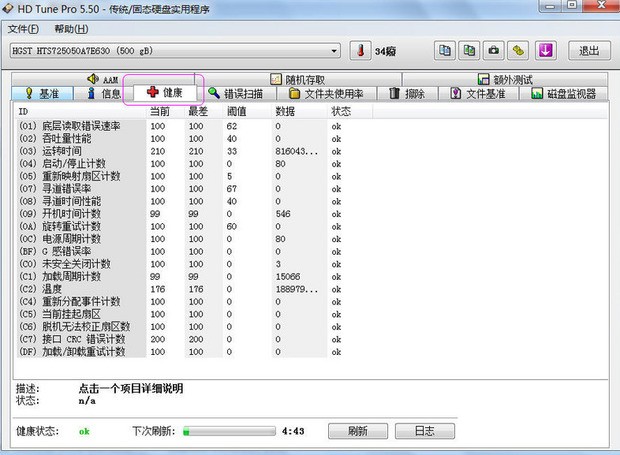Screen dimensions: 620x455
Task: Click the 4:43 refresh countdown
Action: (x=293, y=431)
